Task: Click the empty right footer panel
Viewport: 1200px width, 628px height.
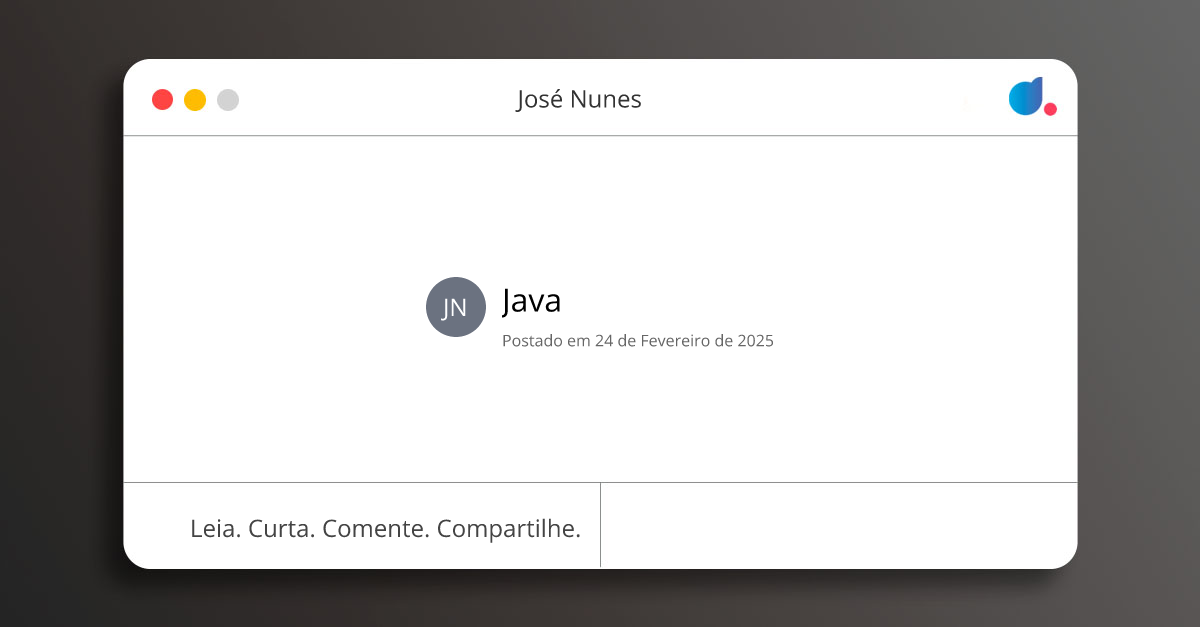Action: point(840,525)
